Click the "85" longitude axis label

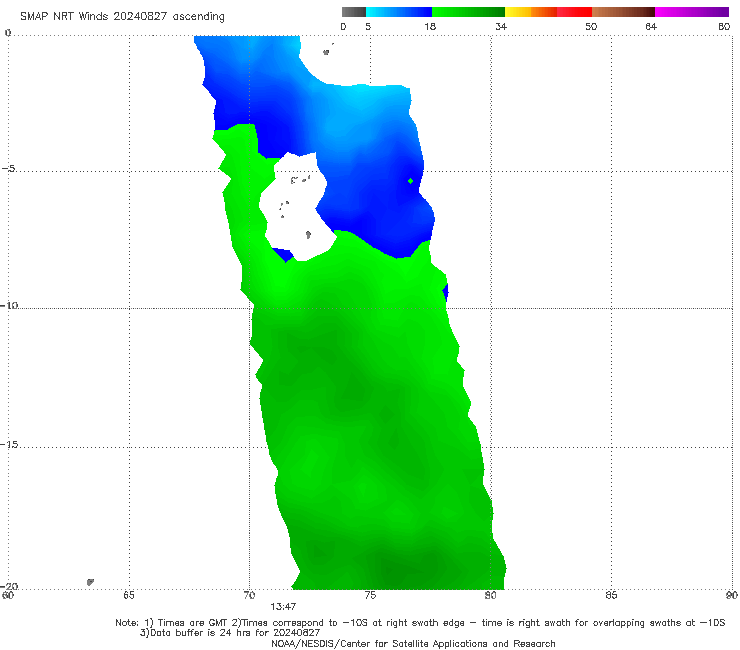(x=611, y=595)
